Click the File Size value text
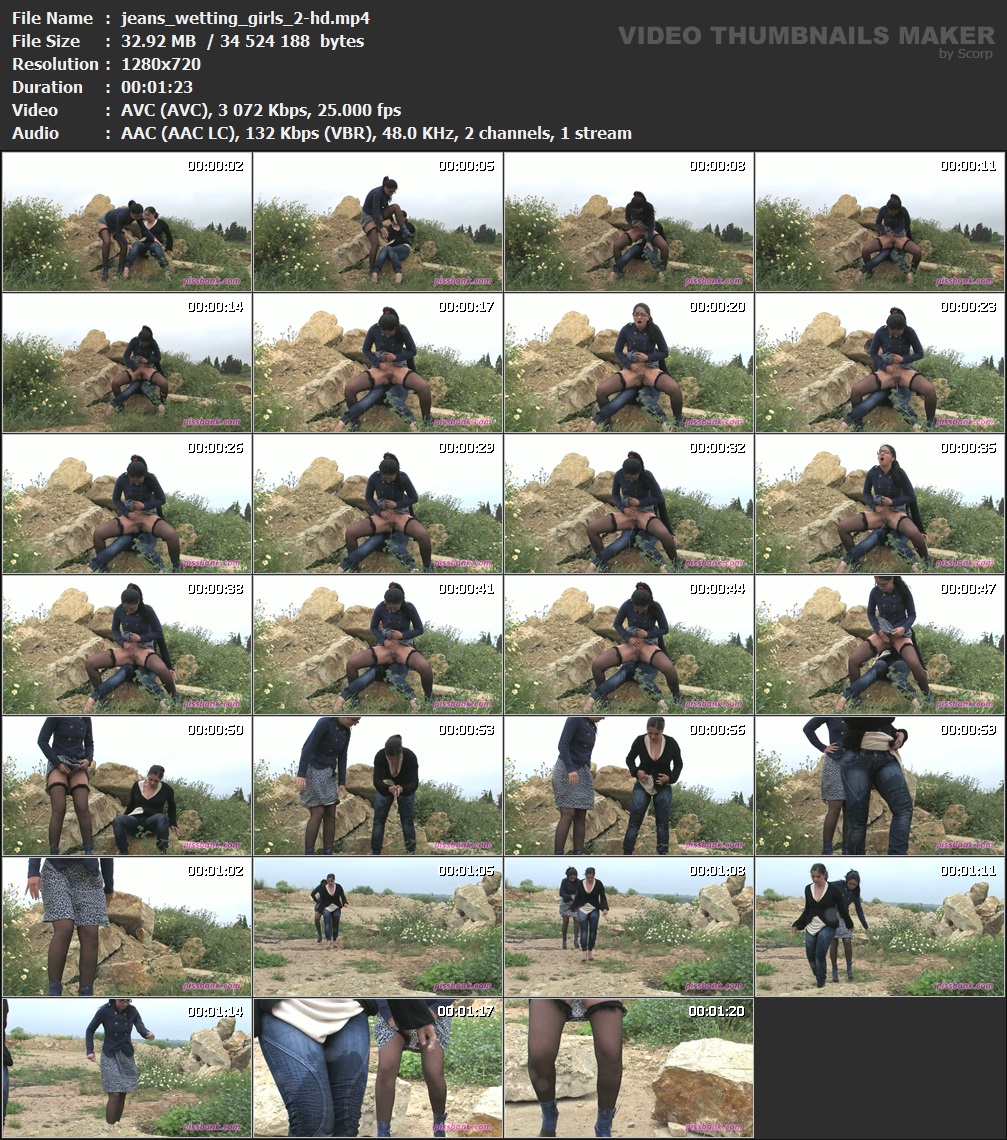This screenshot has width=1007, height=1140. [242, 41]
